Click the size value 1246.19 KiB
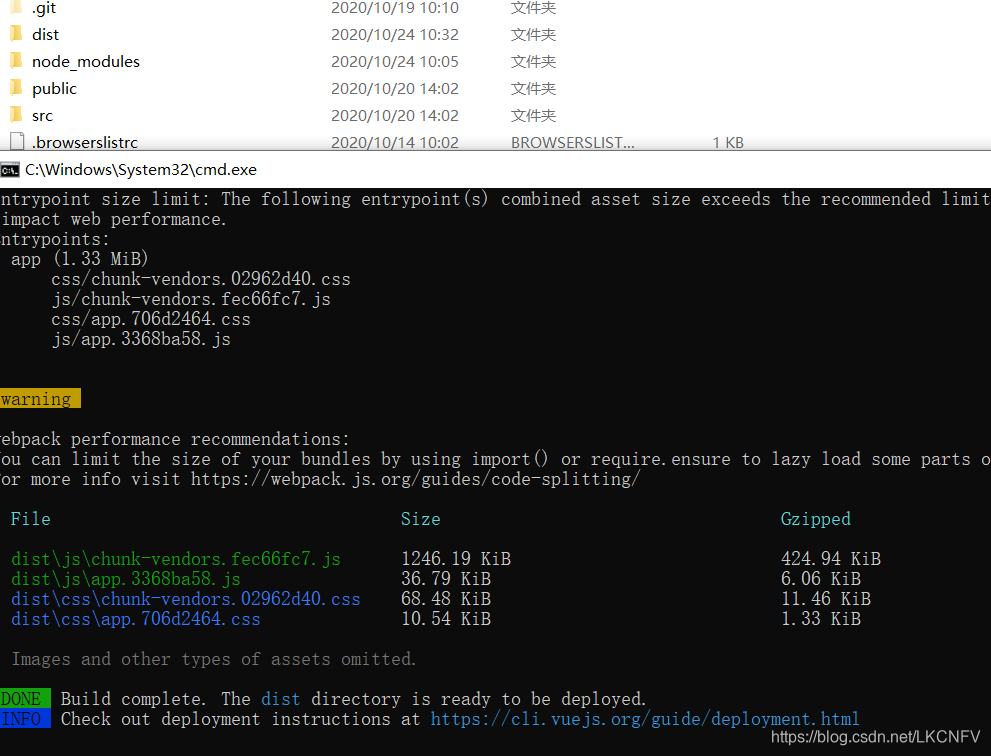991x756 pixels. [456, 559]
